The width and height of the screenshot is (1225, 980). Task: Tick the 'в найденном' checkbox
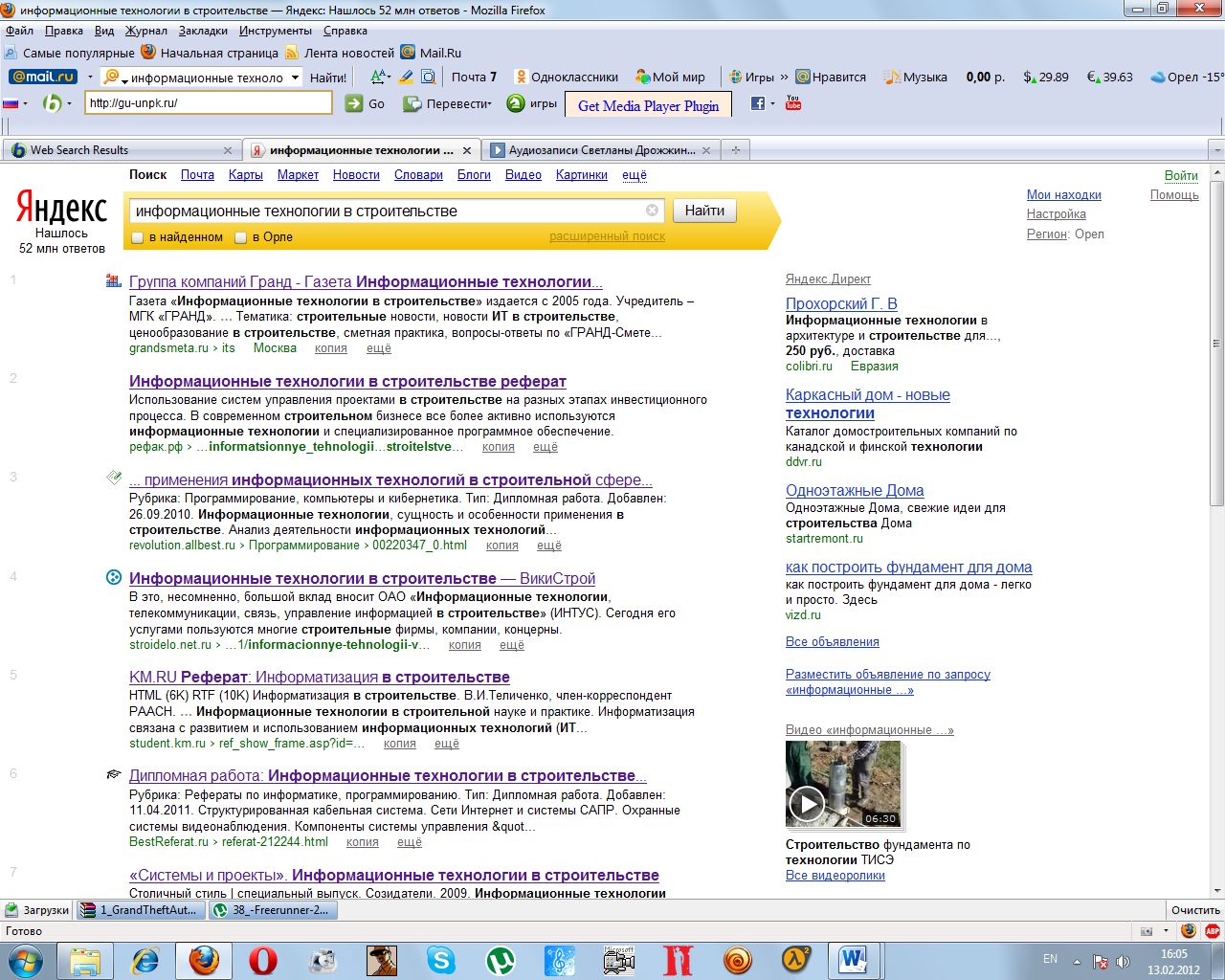pos(138,237)
